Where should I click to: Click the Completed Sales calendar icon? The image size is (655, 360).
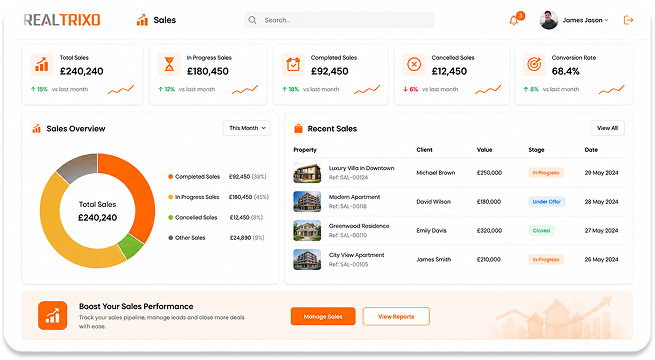point(293,64)
